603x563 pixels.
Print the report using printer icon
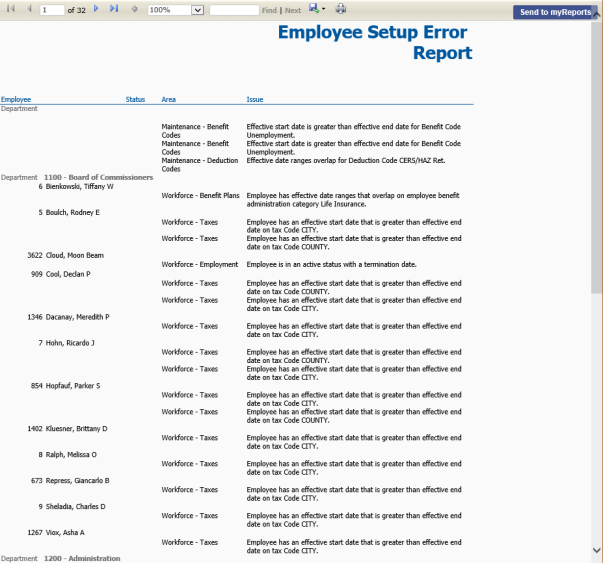pos(340,9)
